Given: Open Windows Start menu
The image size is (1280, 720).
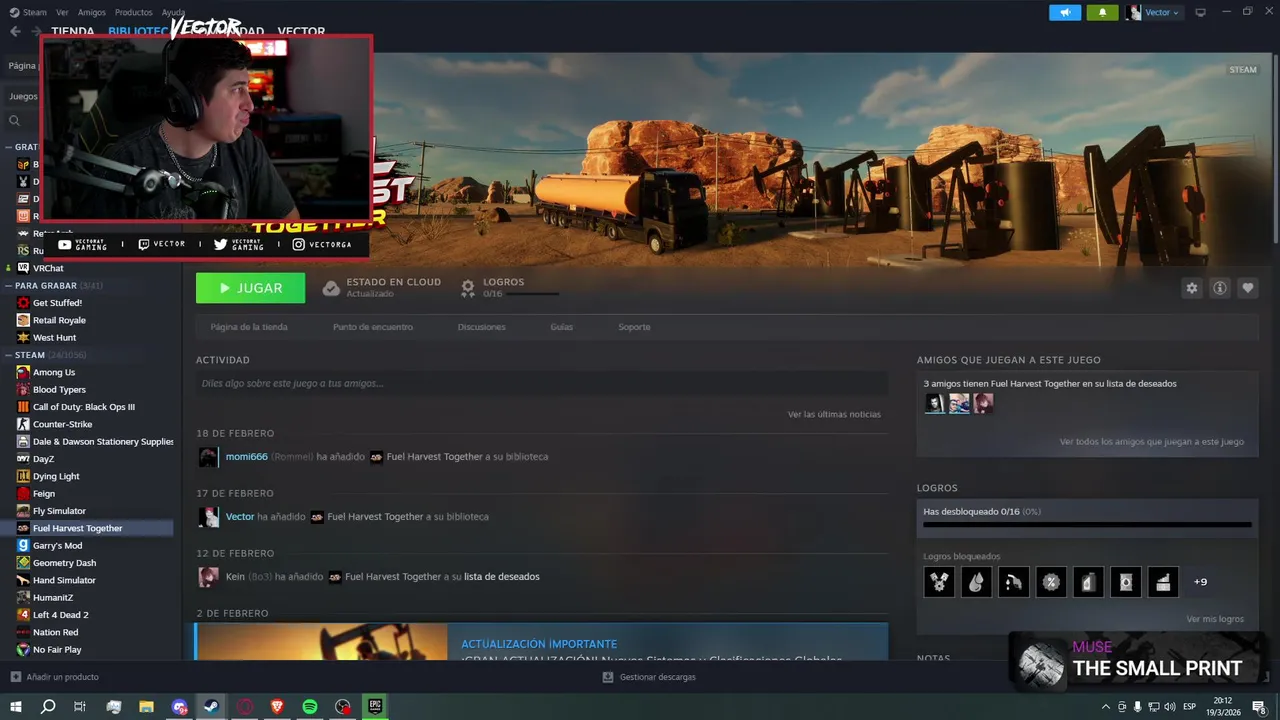Looking at the screenshot, I should point(15,707).
